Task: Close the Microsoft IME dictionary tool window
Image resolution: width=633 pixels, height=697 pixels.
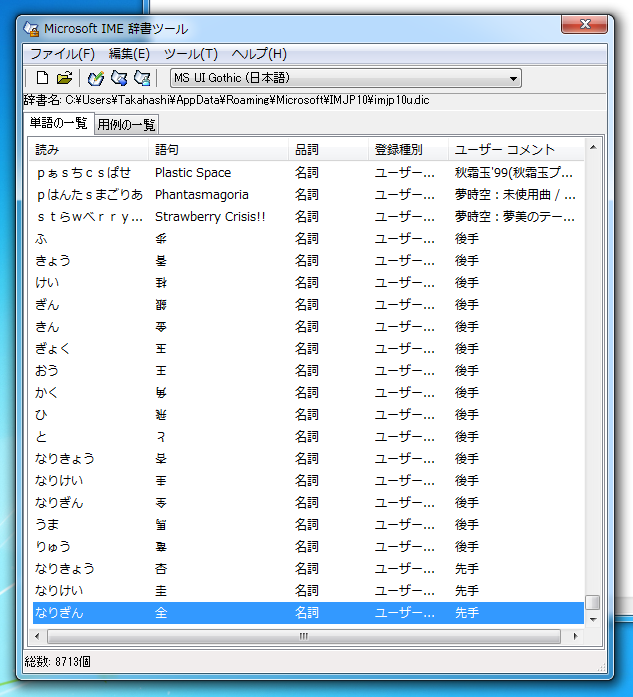Action: (x=584, y=24)
